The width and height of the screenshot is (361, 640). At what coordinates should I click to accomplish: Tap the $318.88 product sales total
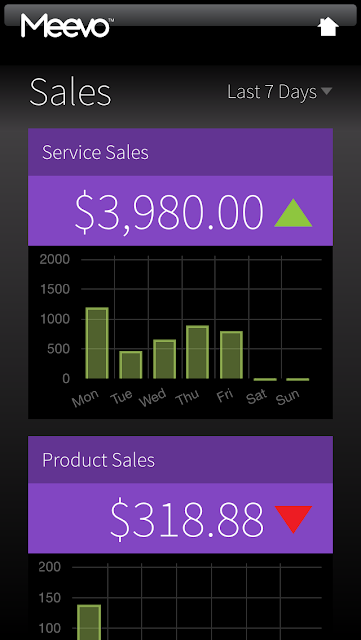click(x=187, y=520)
